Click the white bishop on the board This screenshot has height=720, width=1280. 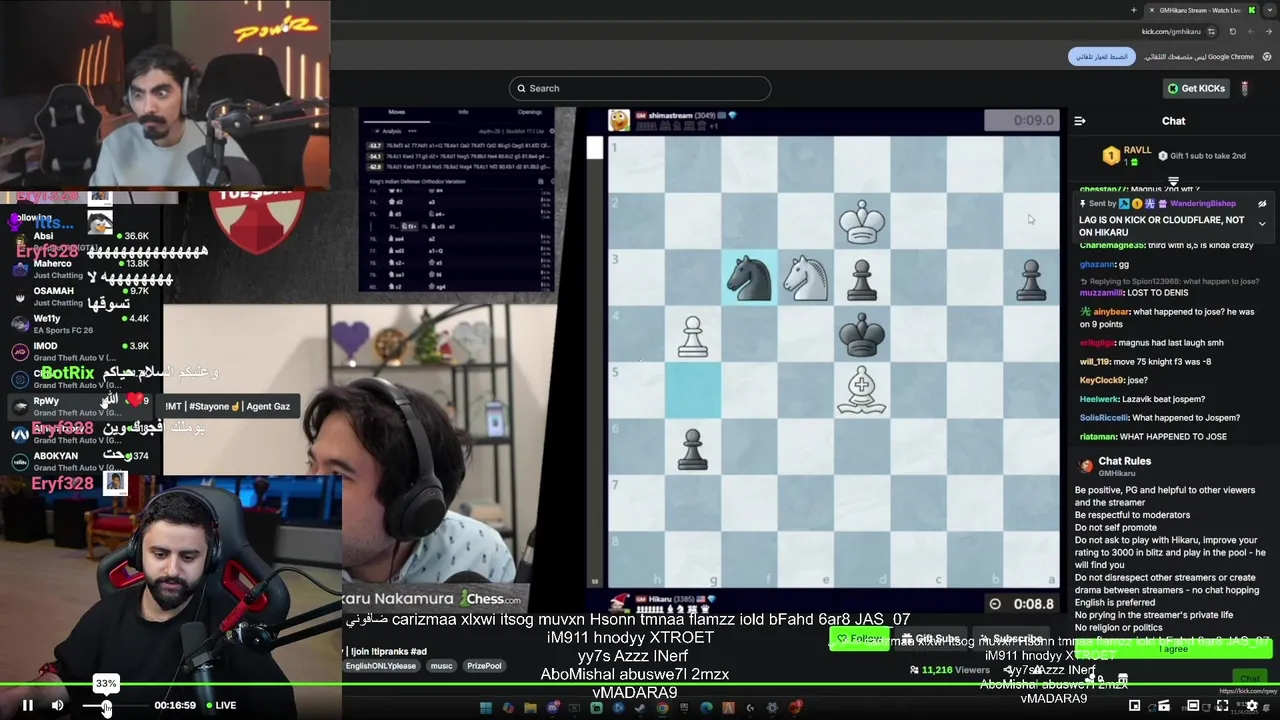tap(862, 389)
